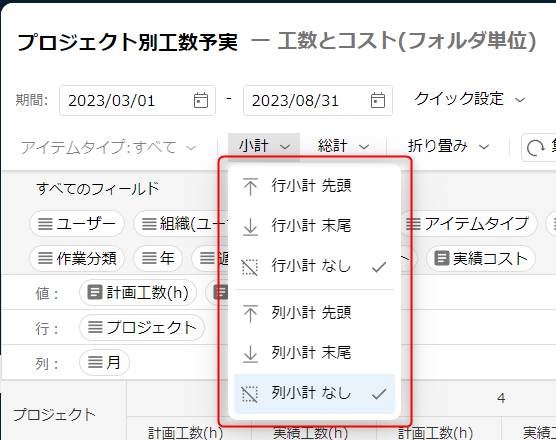
Task: Click the 実績コスト field chip
Action: click(481, 258)
